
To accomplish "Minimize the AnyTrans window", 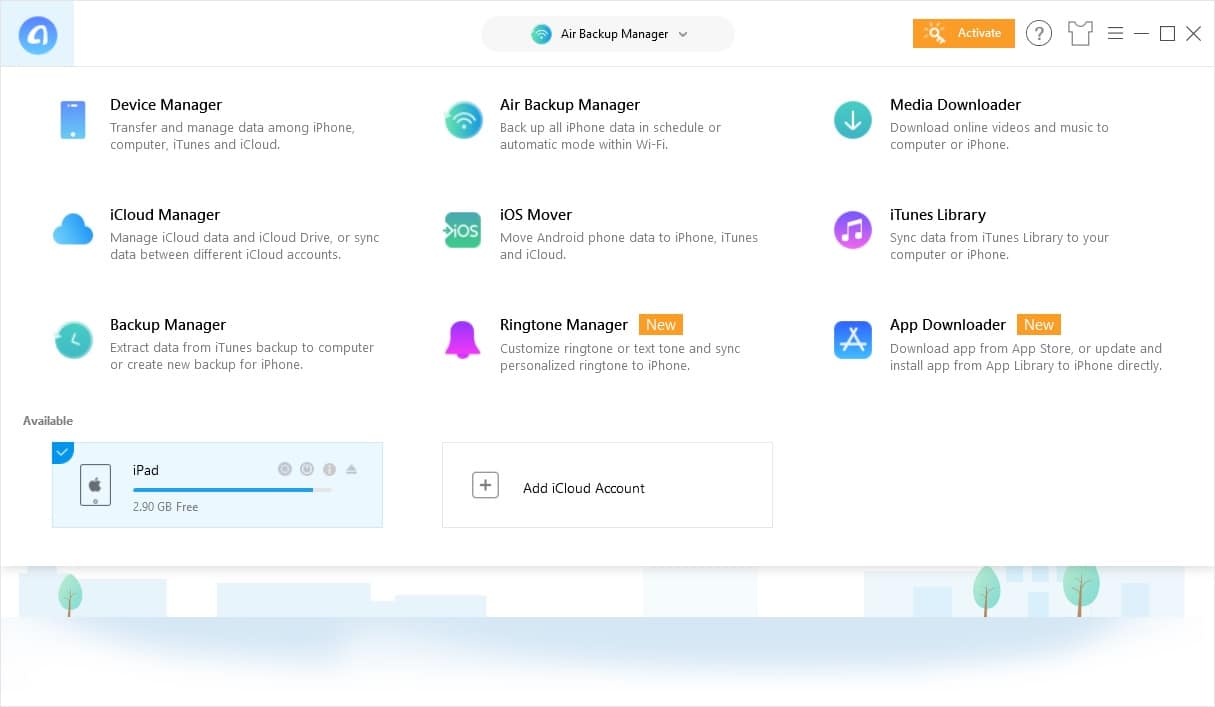I will 1142,34.
